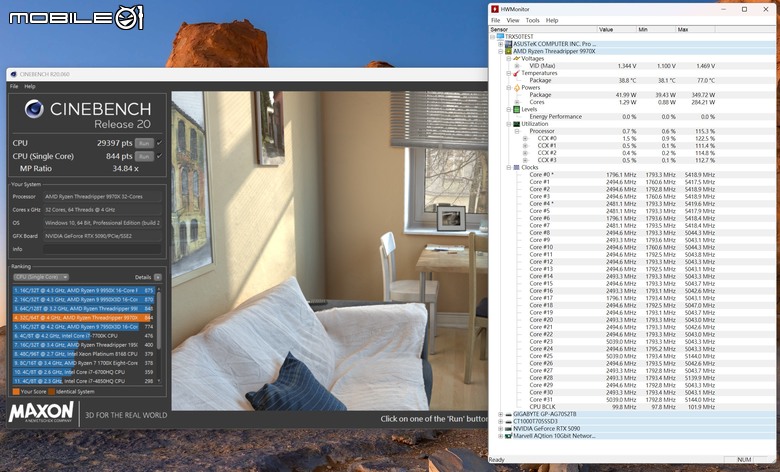Image resolution: width=780 pixels, height=472 pixels.
Task: Expand the VID (Max) entry
Action: 517,66
